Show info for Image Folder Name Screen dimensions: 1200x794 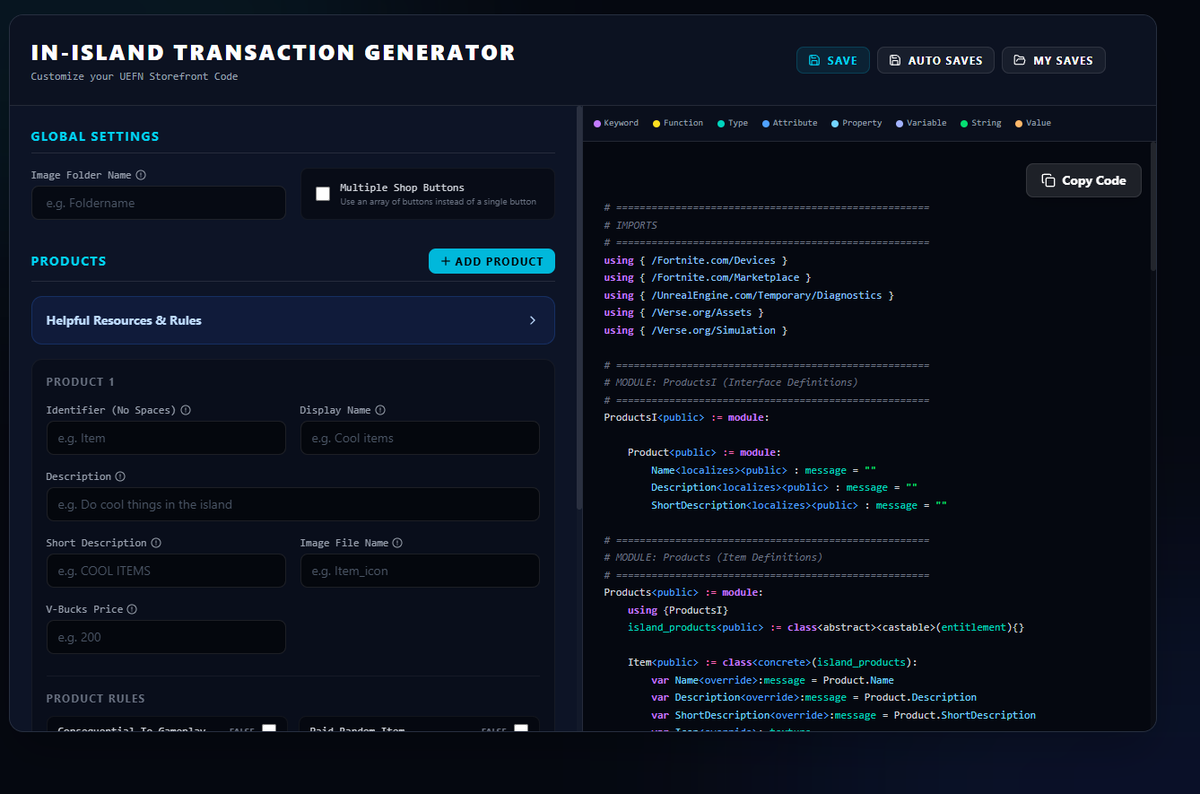coord(141,175)
